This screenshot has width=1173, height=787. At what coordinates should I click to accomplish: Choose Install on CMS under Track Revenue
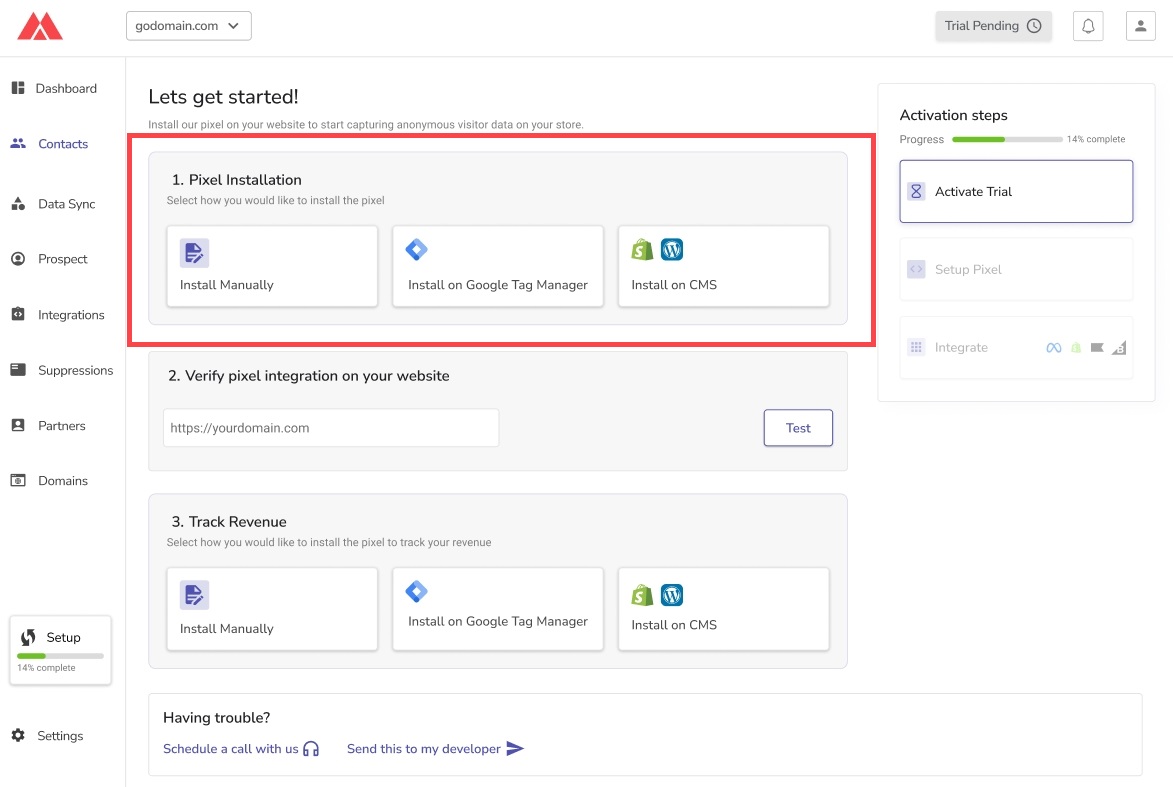click(723, 609)
